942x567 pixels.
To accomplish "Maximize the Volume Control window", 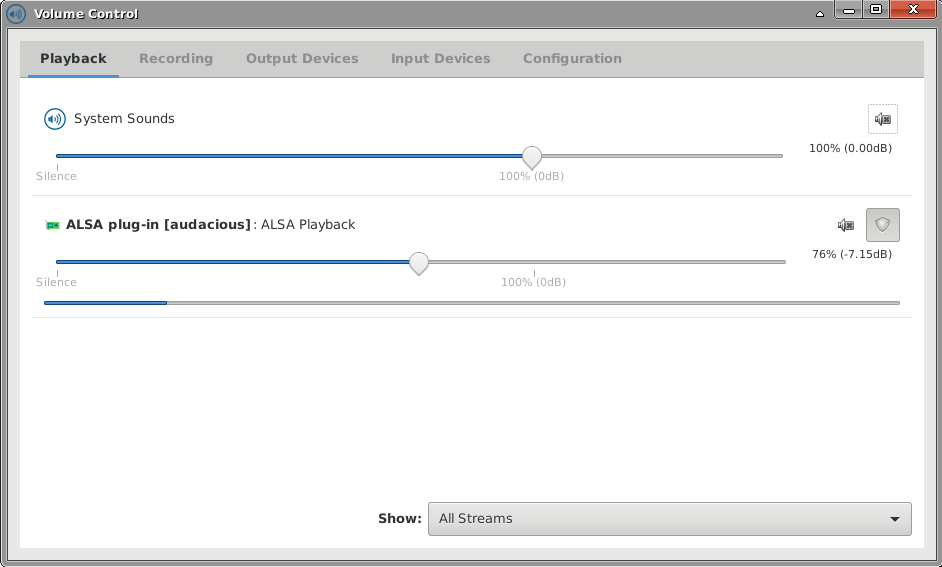I will click(x=876, y=11).
